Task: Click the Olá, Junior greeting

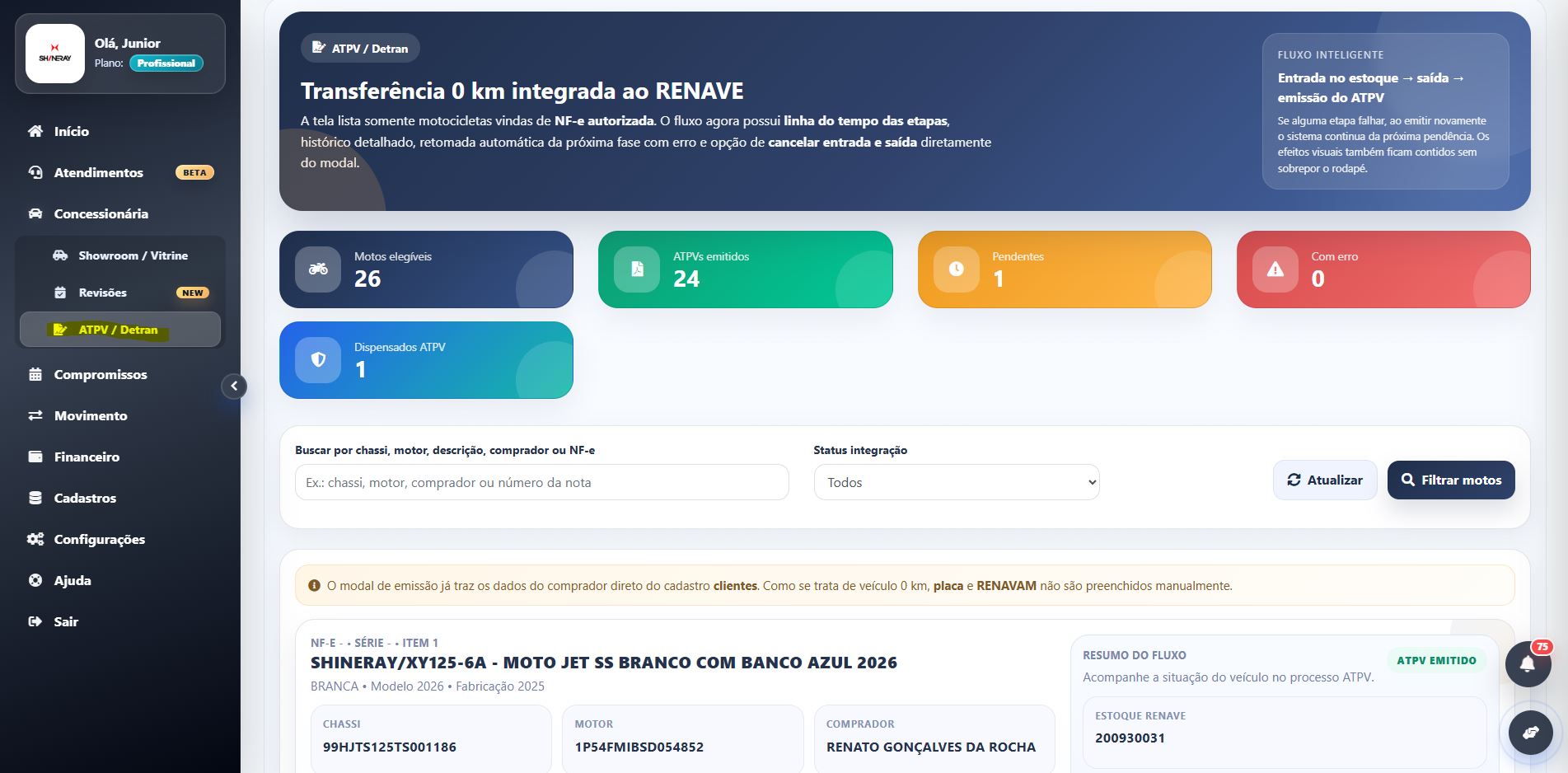Action: coord(128,43)
